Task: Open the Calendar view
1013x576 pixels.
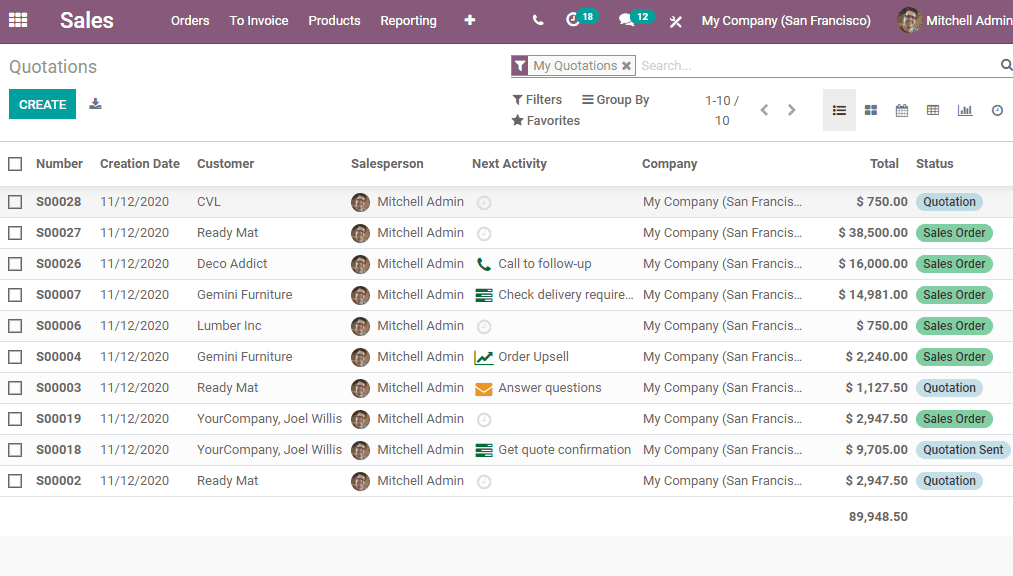Action: pyautogui.click(x=901, y=110)
